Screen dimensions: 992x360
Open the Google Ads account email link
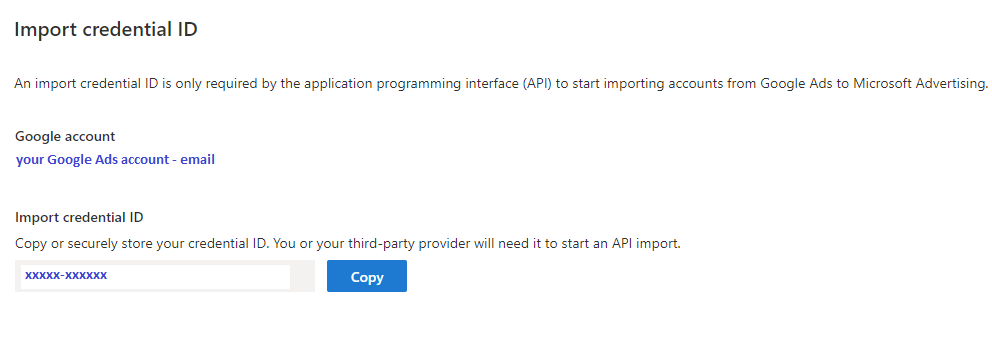click(115, 160)
